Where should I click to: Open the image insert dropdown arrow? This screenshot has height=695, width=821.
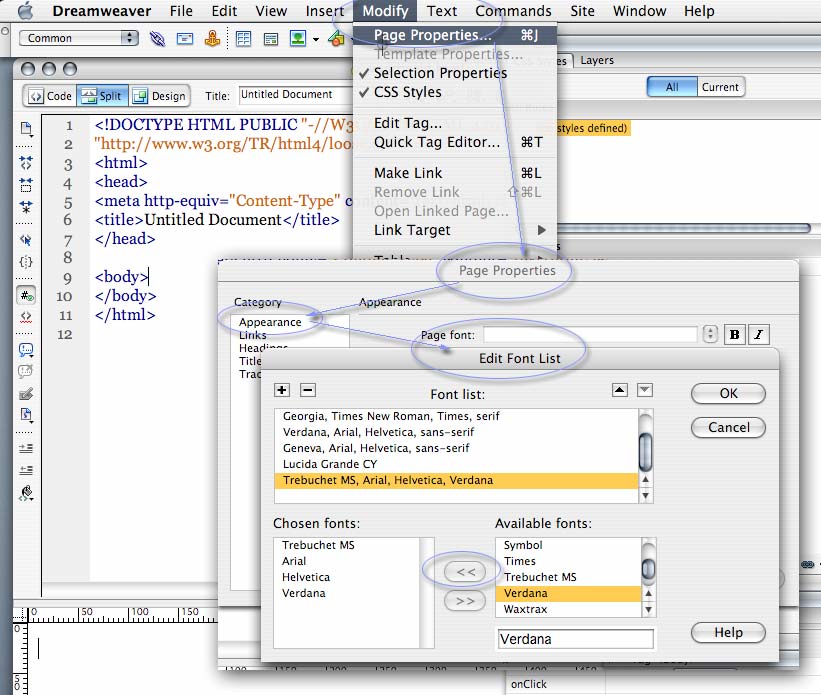pyautogui.click(x=316, y=39)
